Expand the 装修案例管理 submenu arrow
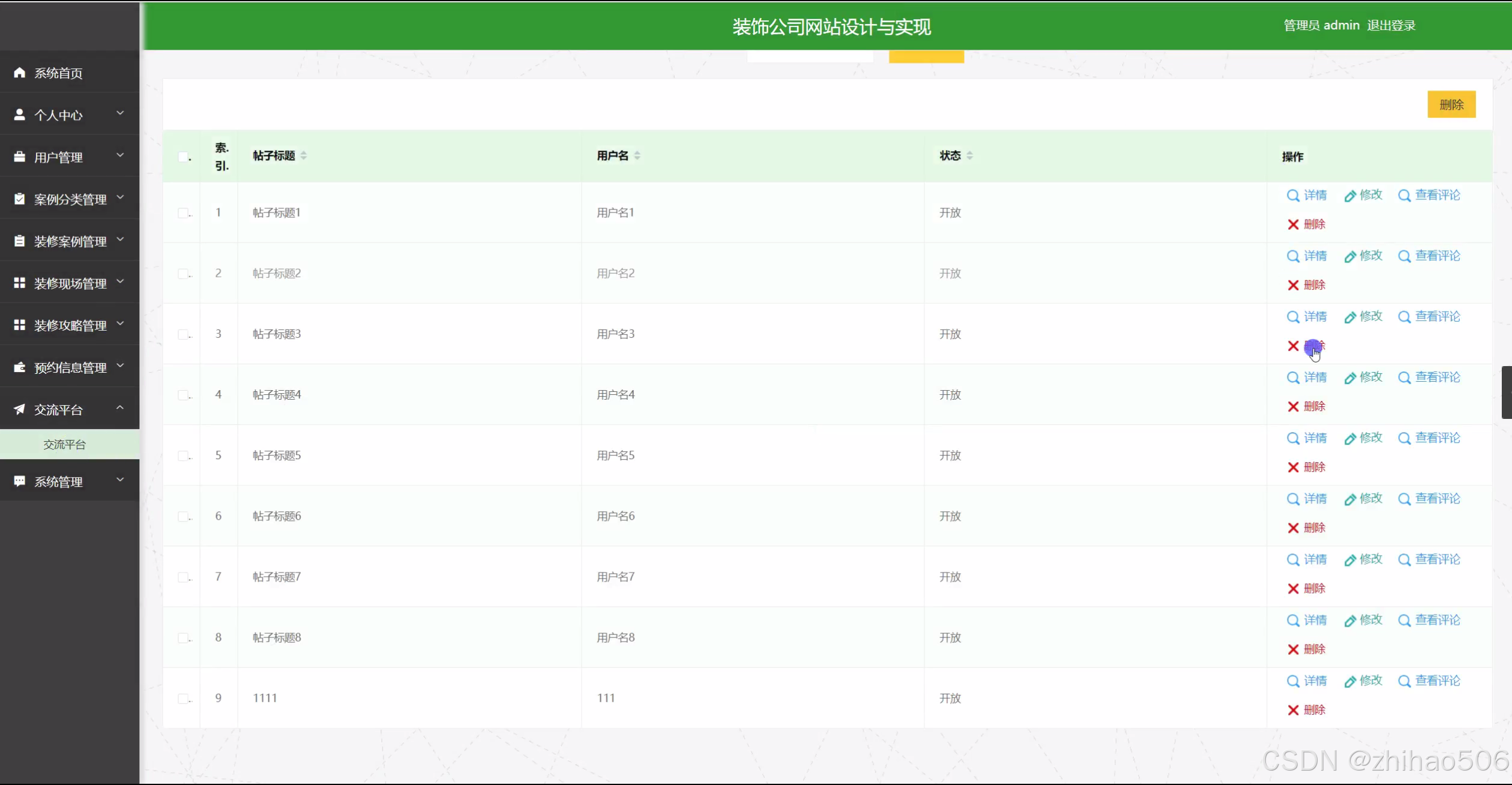This screenshot has width=1512, height=785. coord(120,239)
